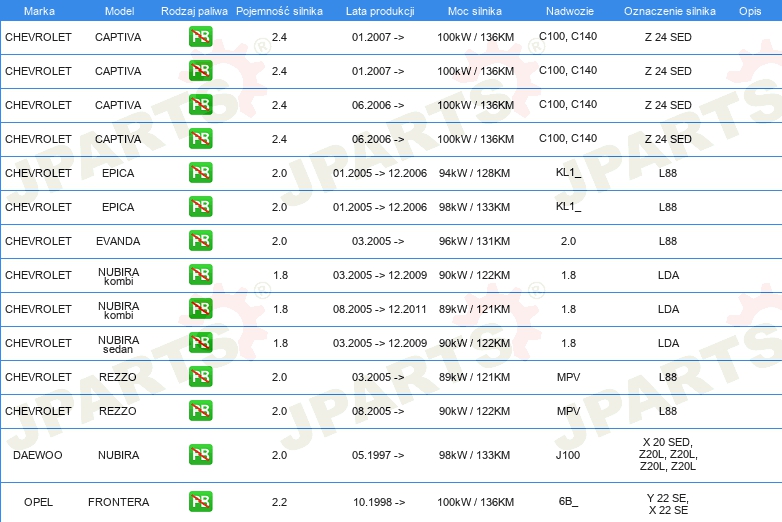Click the J100 body cell

(568, 455)
